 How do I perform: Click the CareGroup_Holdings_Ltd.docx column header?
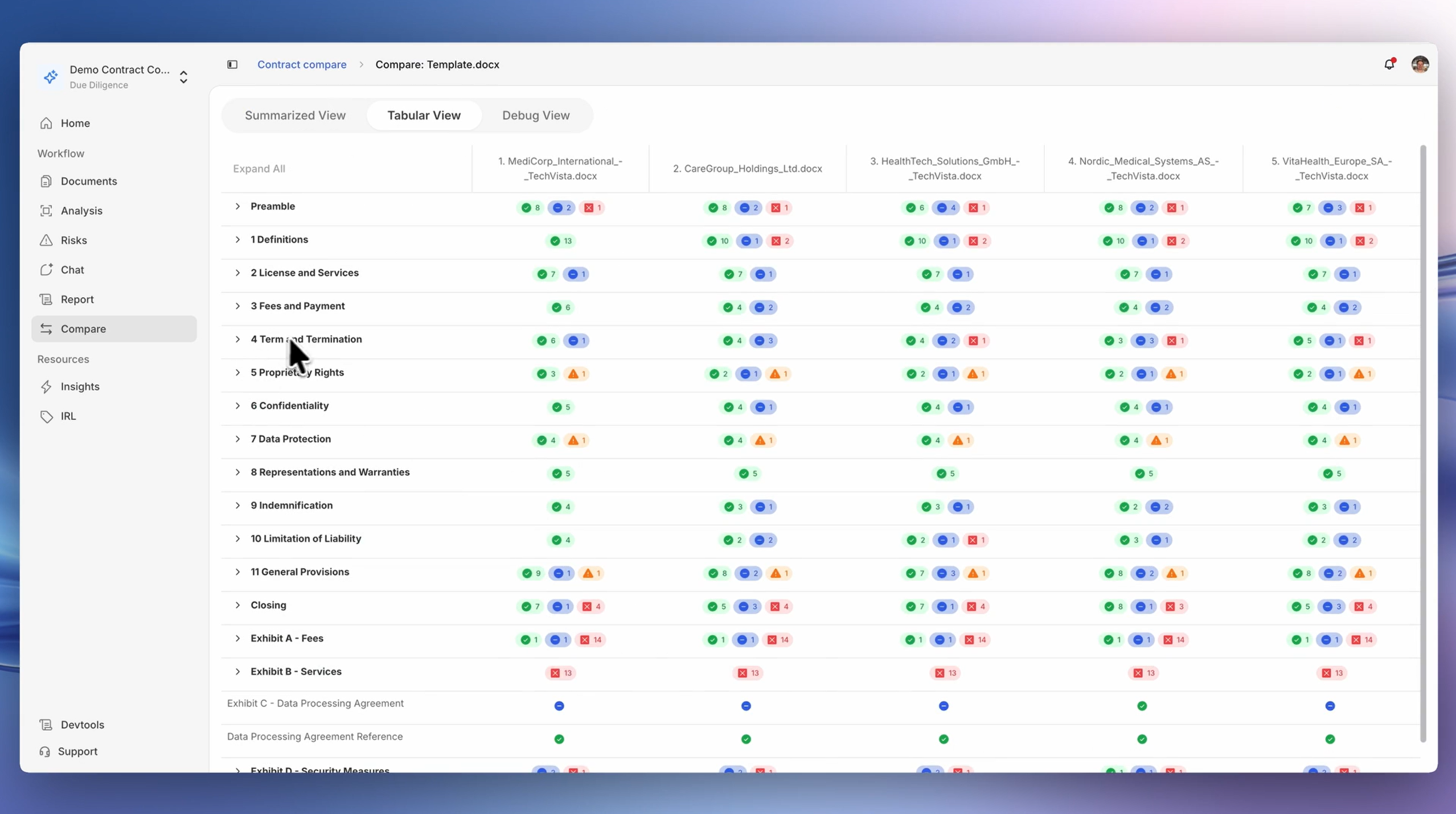tap(747, 168)
